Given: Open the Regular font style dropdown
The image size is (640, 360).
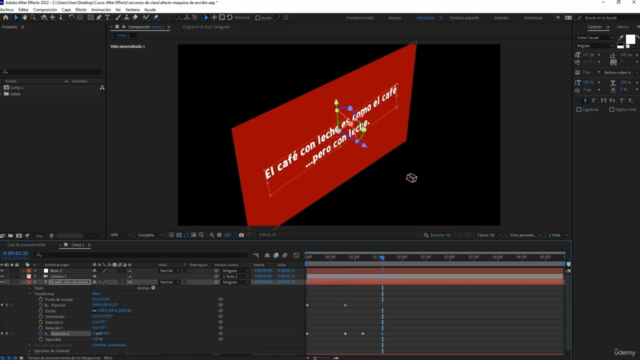Looking at the screenshot, I should pyautogui.click(x=595, y=46).
